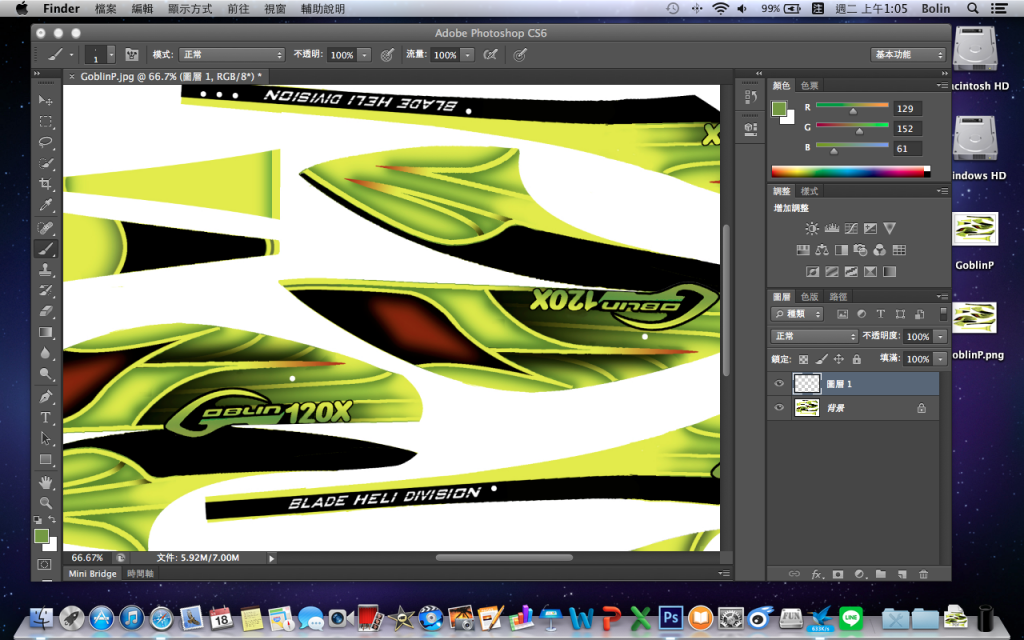Screen dimensions: 1024x640
Task: Select the Zoom tool in toolbox
Action: coord(45,503)
